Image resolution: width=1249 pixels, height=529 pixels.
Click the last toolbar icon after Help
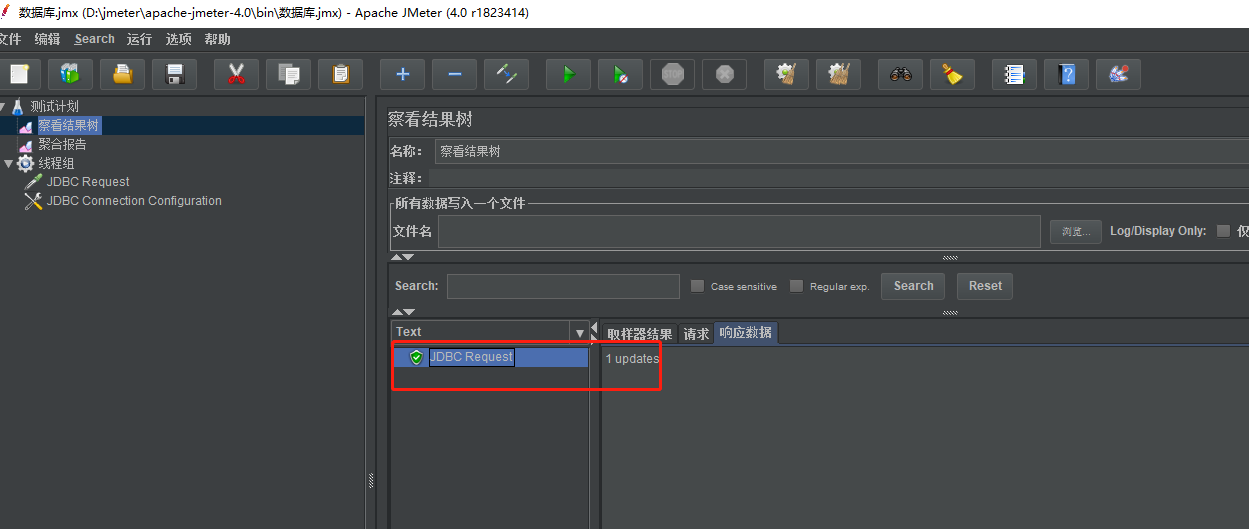[1118, 74]
